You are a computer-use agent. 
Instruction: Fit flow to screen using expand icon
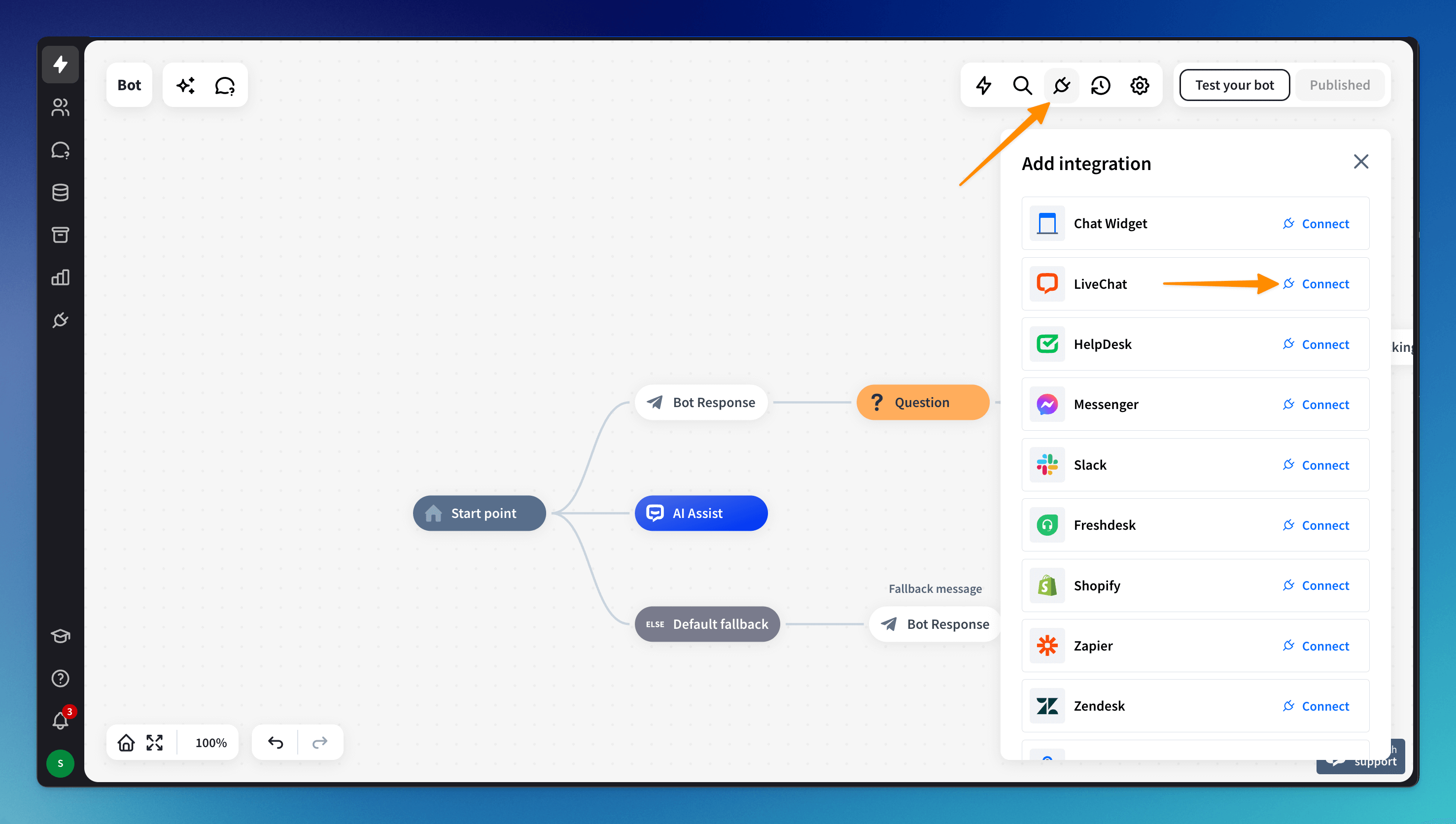pos(154,743)
